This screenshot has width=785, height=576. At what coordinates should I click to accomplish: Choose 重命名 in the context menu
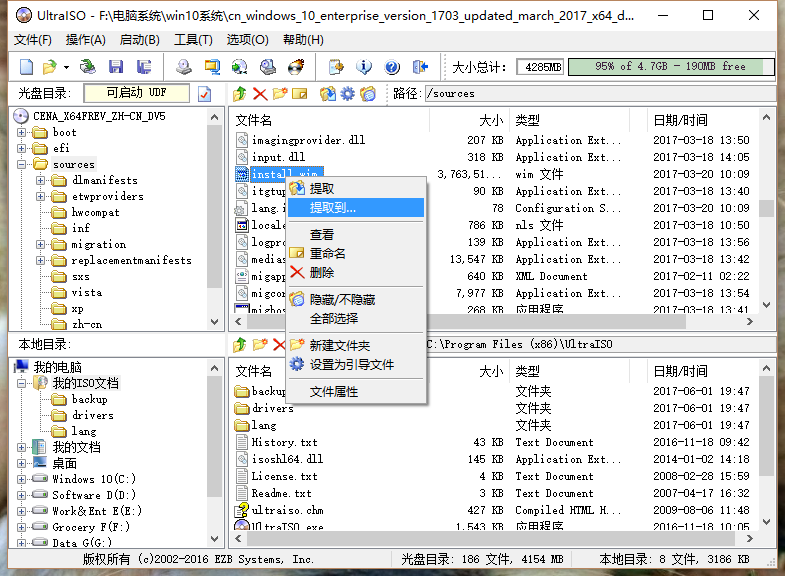coord(356,253)
